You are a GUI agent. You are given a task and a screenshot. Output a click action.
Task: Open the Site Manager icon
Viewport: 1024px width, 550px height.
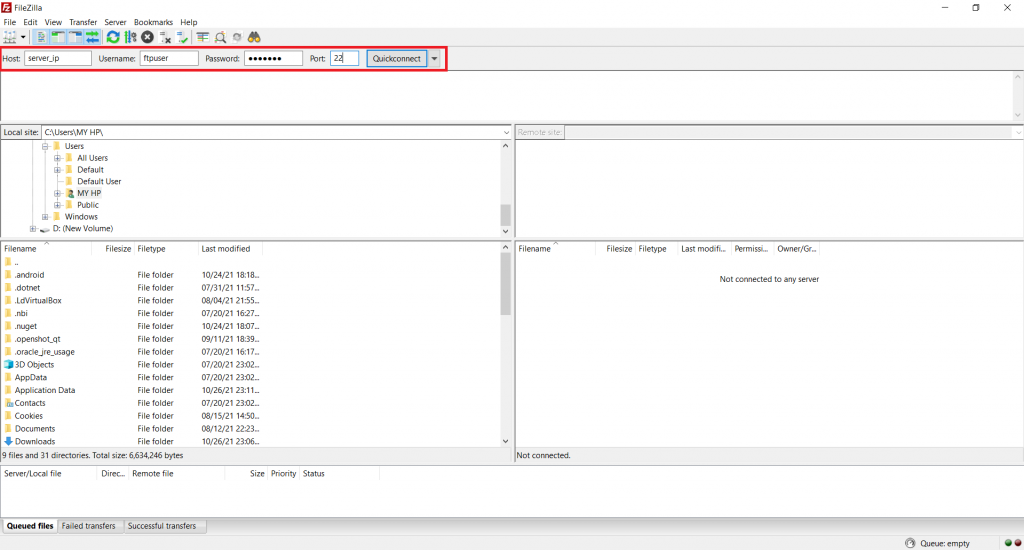[x=10, y=37]
